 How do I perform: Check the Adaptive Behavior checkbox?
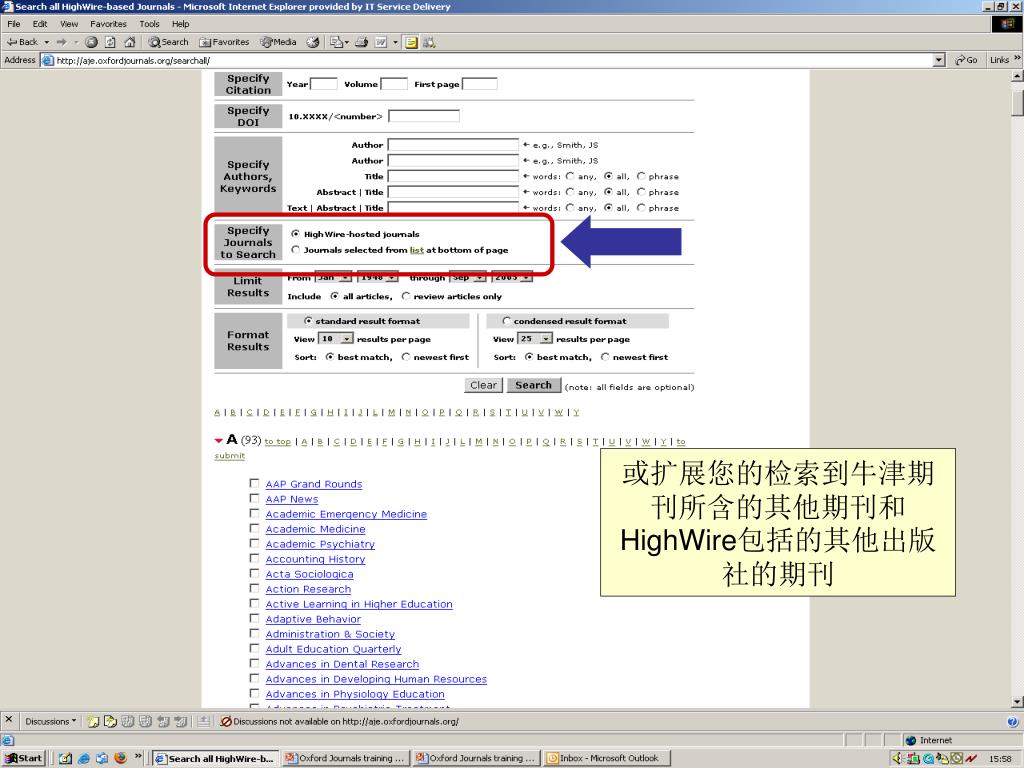[x=254, y=618]
